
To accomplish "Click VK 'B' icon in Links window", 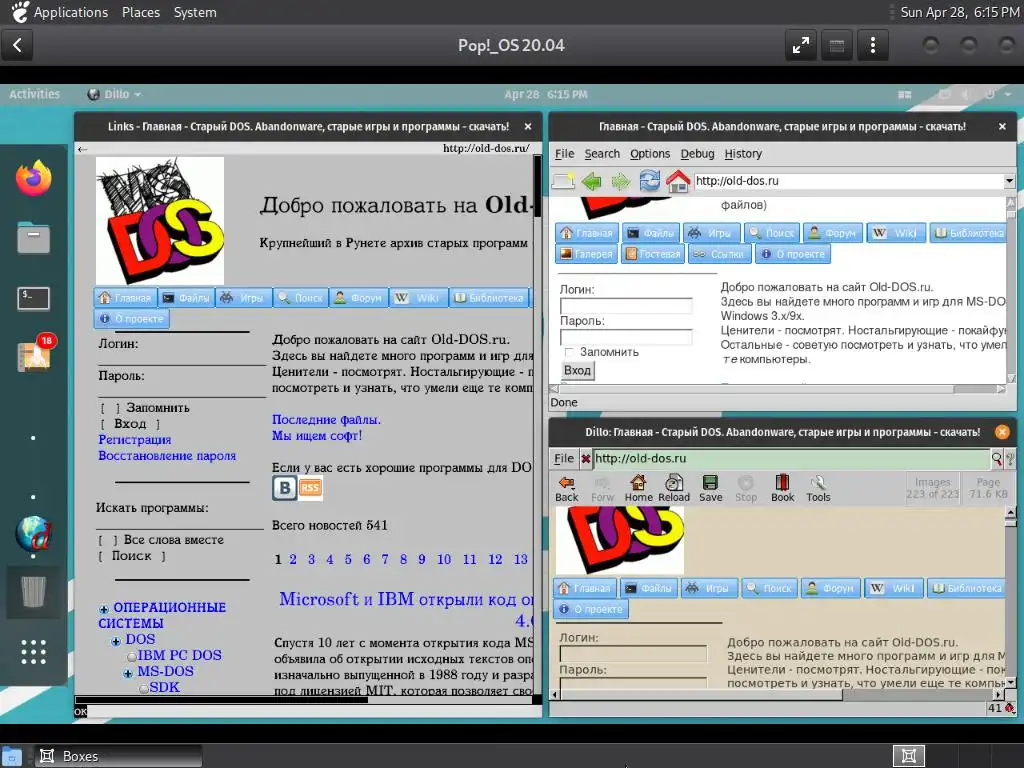I will pyautogui.click(x=284, y=488).
